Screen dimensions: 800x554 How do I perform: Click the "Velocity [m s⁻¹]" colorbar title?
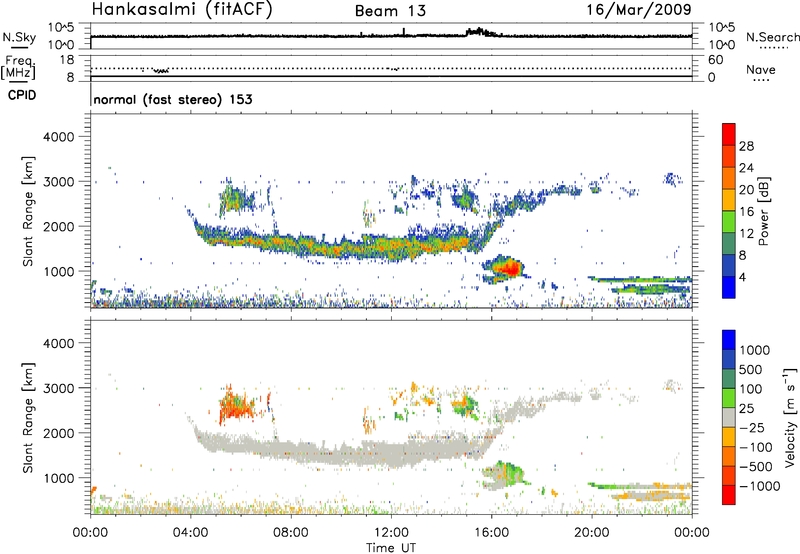pos(790,417)
